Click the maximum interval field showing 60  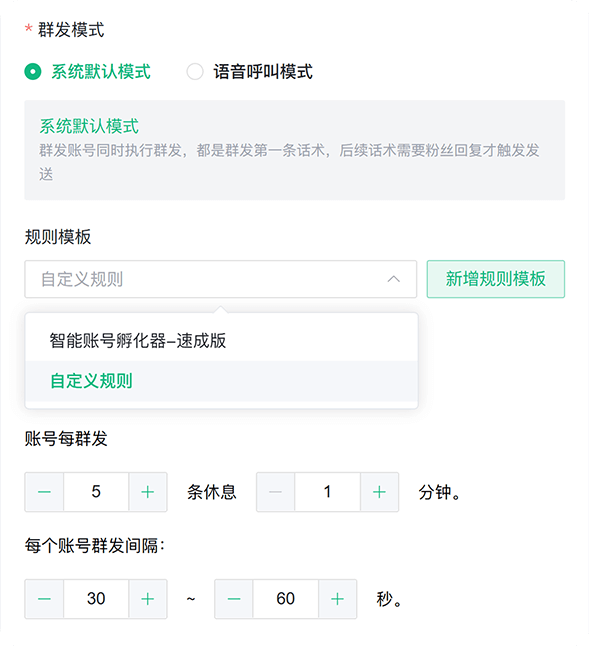click(x=285, y=599)
